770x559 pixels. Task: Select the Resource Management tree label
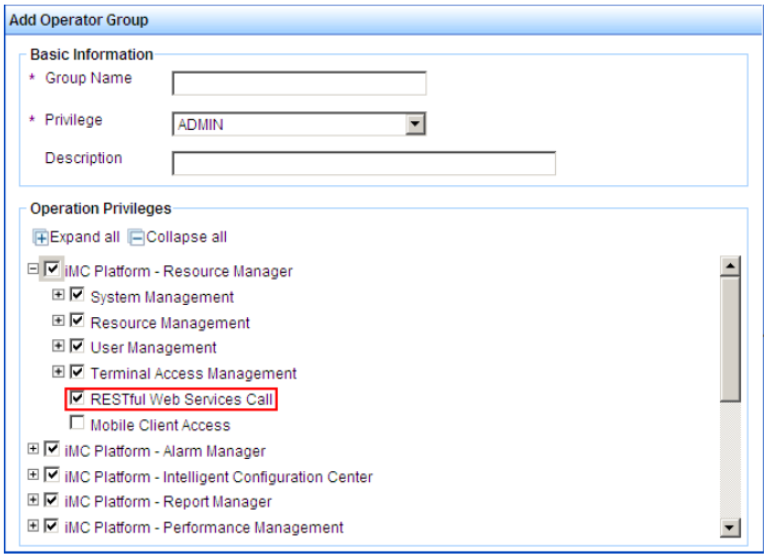(x=170, y=323)
